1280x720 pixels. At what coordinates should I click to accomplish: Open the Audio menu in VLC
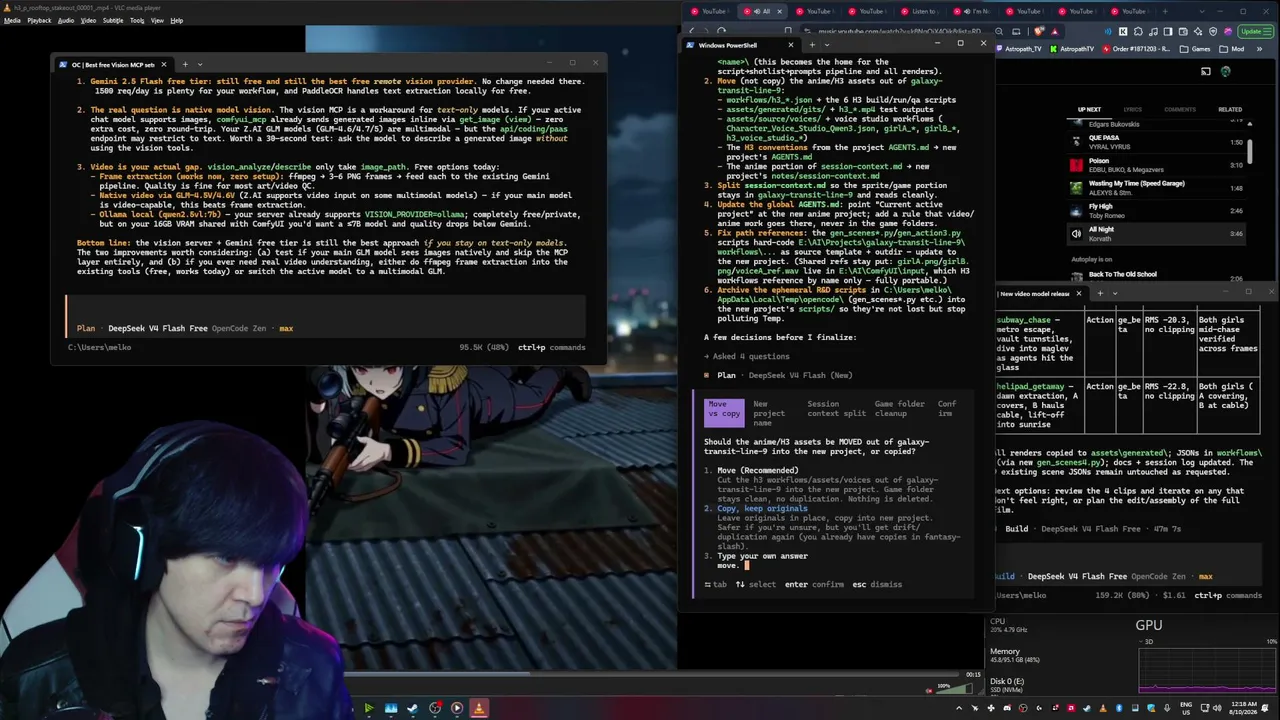[66, 20]
